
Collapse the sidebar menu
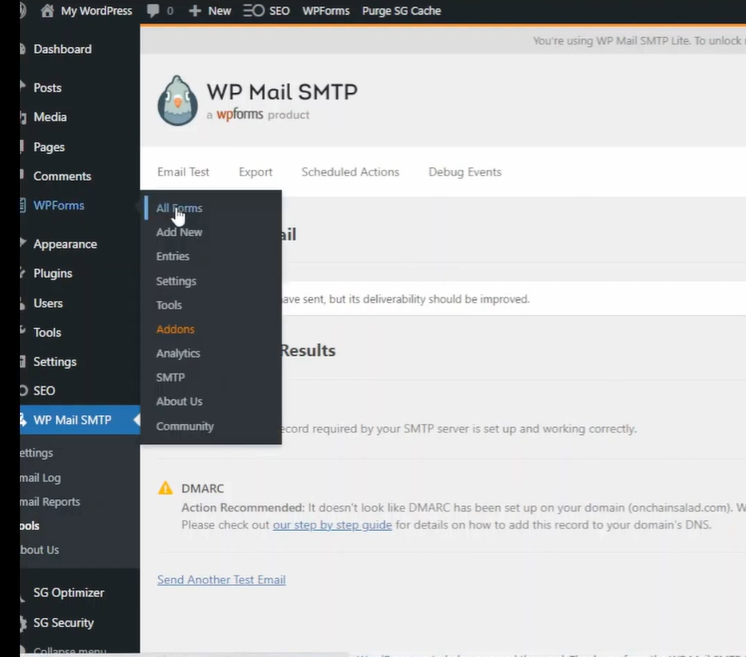coord(69,650)
